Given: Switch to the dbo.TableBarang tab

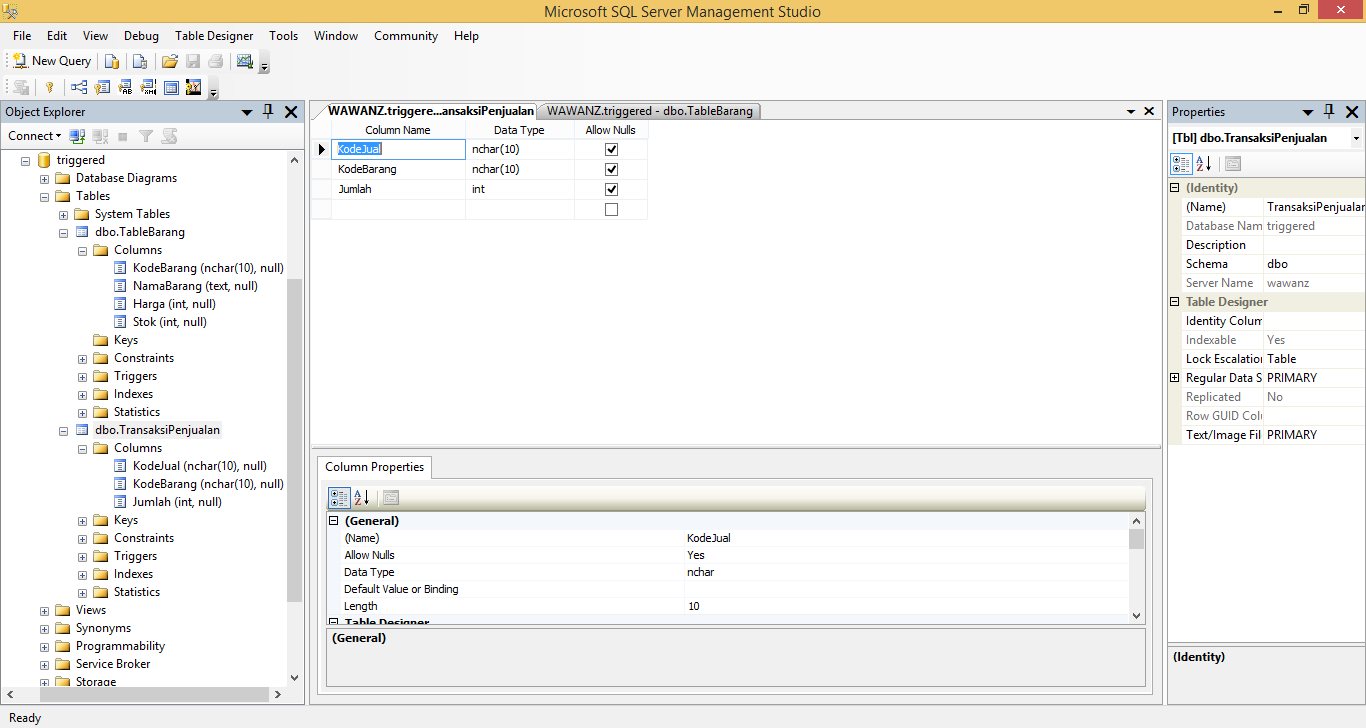Looking at the screenshot, I should coord(650,111).
